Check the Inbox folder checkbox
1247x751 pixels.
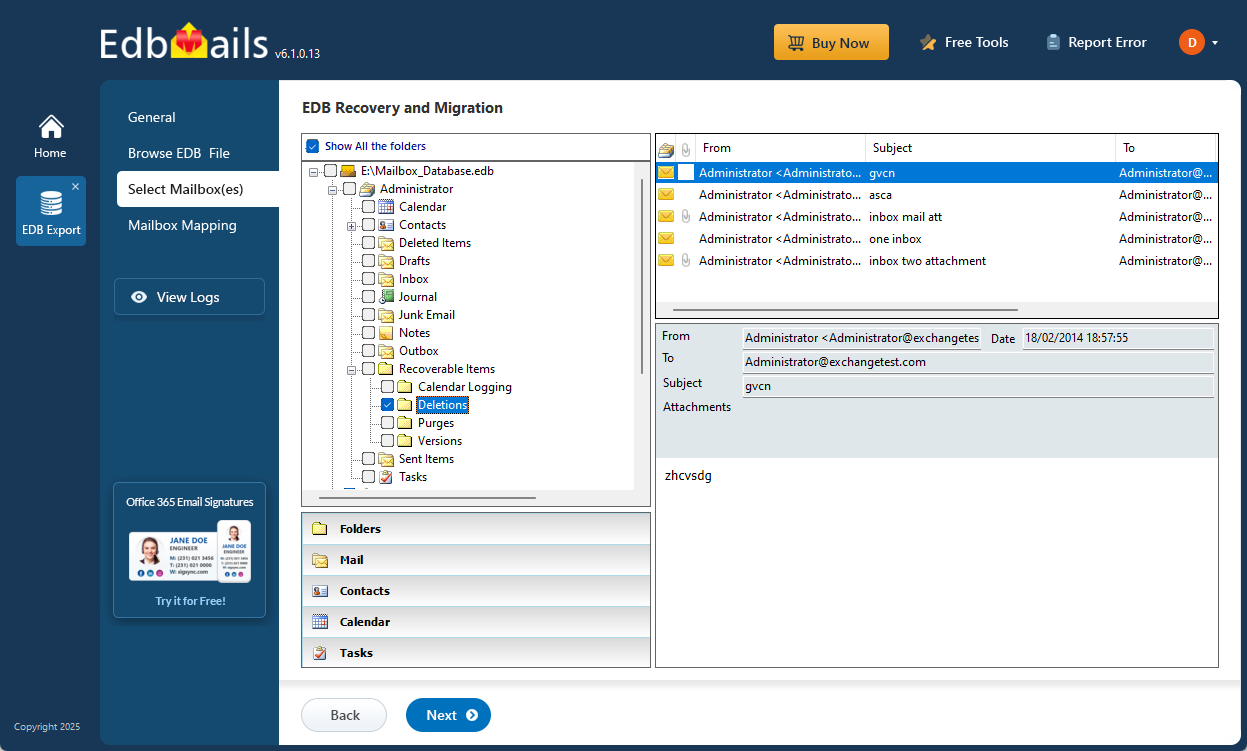pos(368,279)
